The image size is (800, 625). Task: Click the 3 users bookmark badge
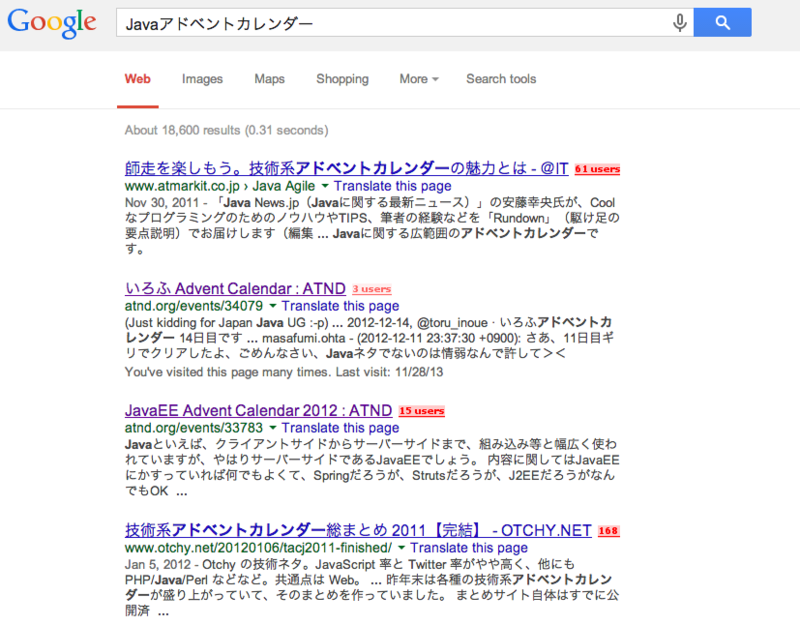click(x=371, y=289)
